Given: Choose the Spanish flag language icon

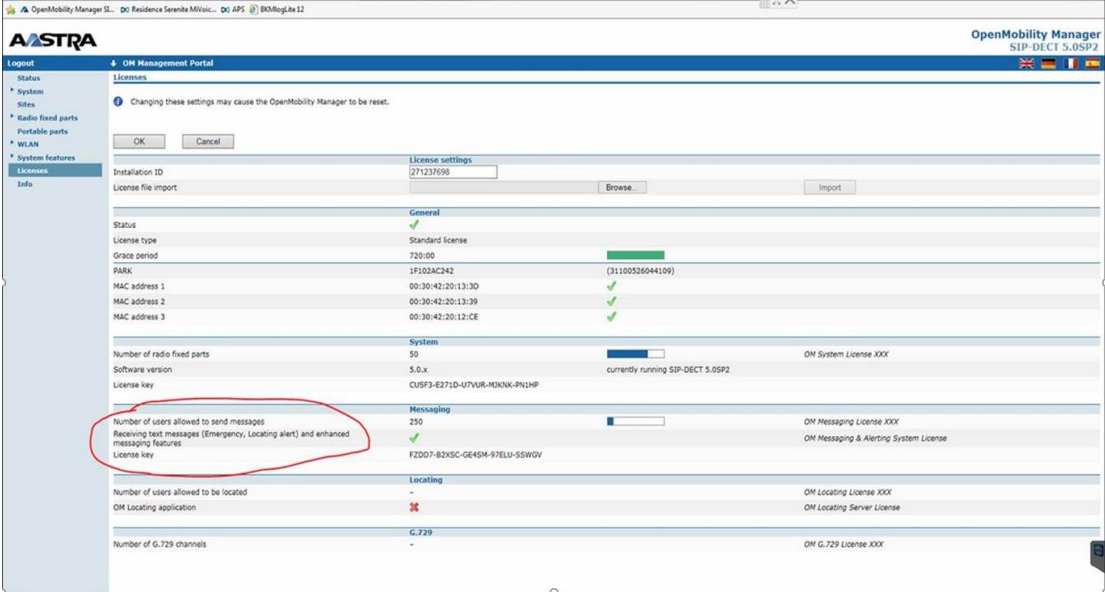Looking at the screenshot, I should point(1092,63).
